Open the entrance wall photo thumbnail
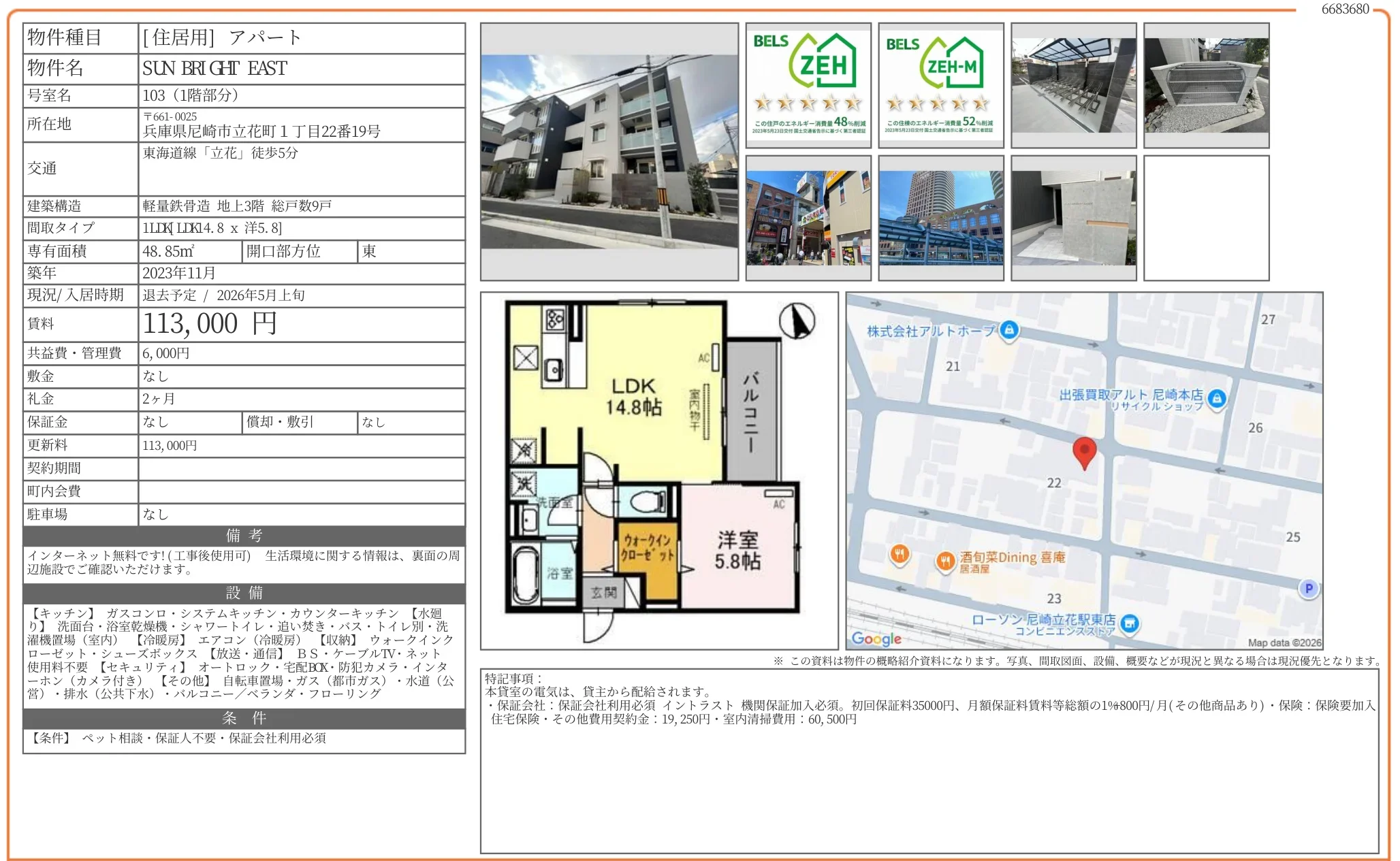 click(1073, 218)
